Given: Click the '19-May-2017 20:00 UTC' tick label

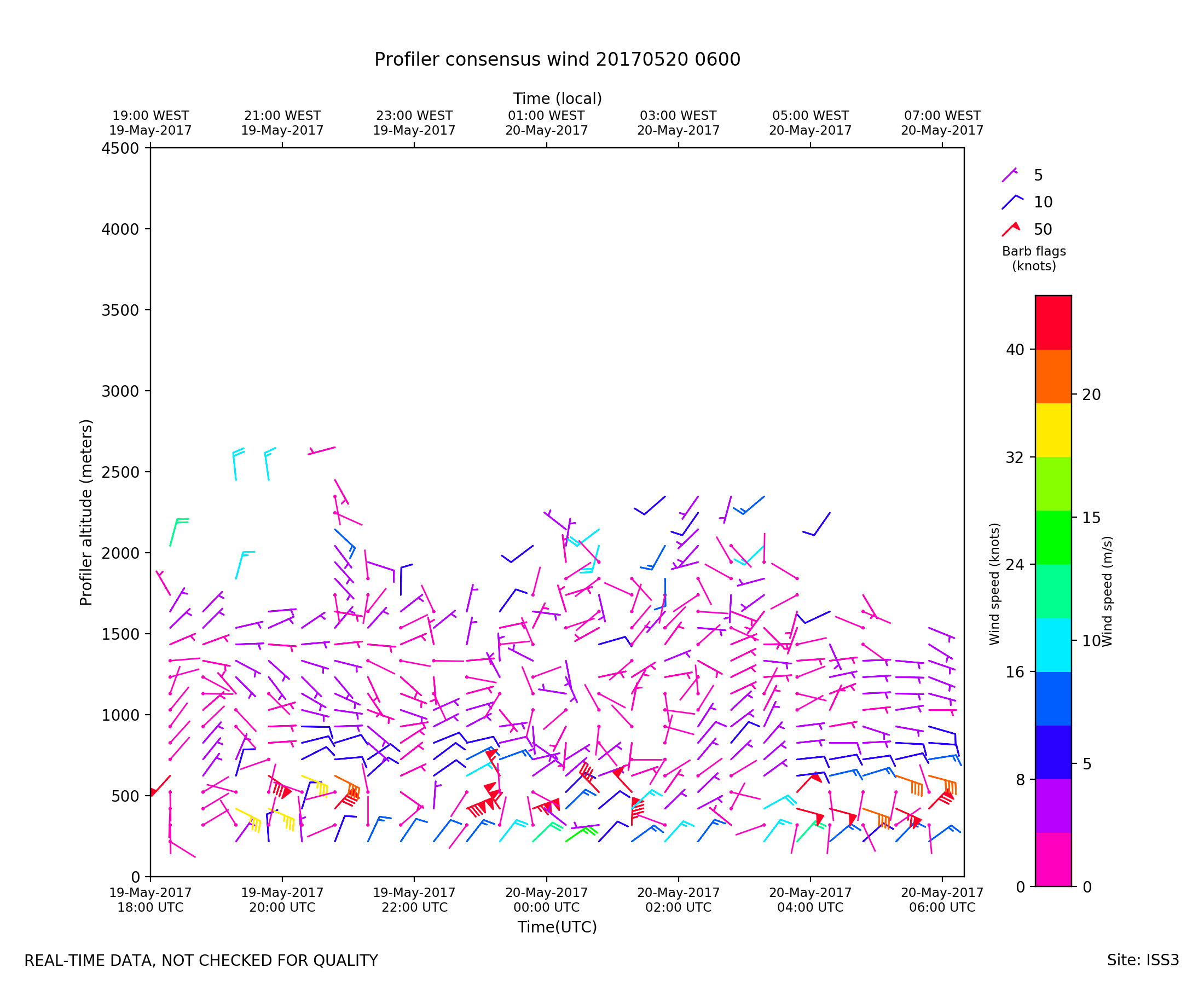Looking at the screenshot, I should (282, 900).
